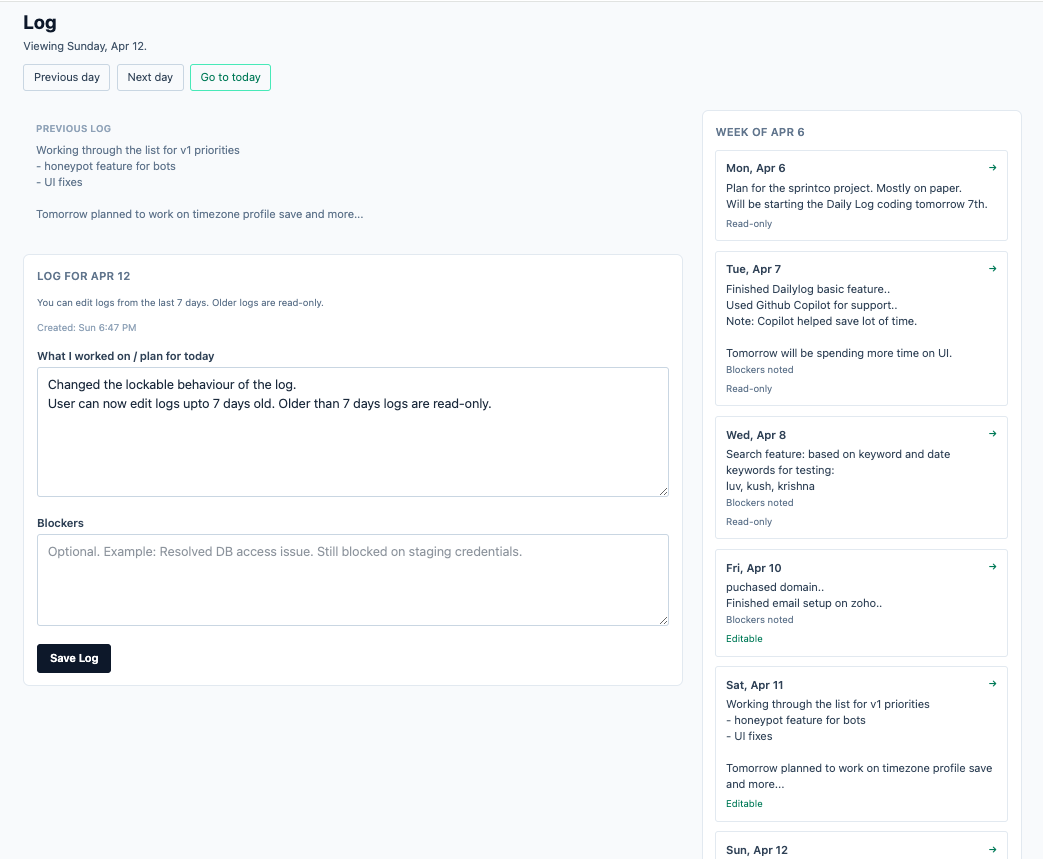Click the Log page heading
The image size is (1043, 859).
pos(40,22)
